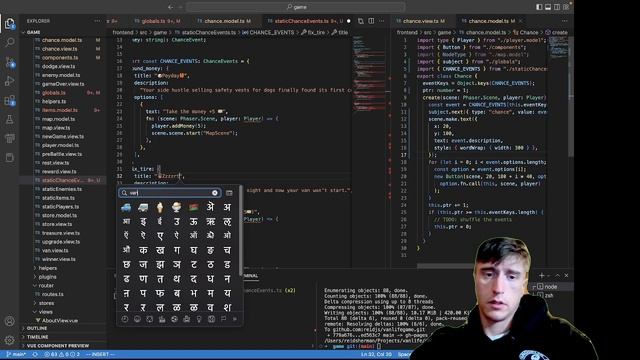Collapse the views folder
Viewport: 640px width, 360px height.
(x=45, y=312)
